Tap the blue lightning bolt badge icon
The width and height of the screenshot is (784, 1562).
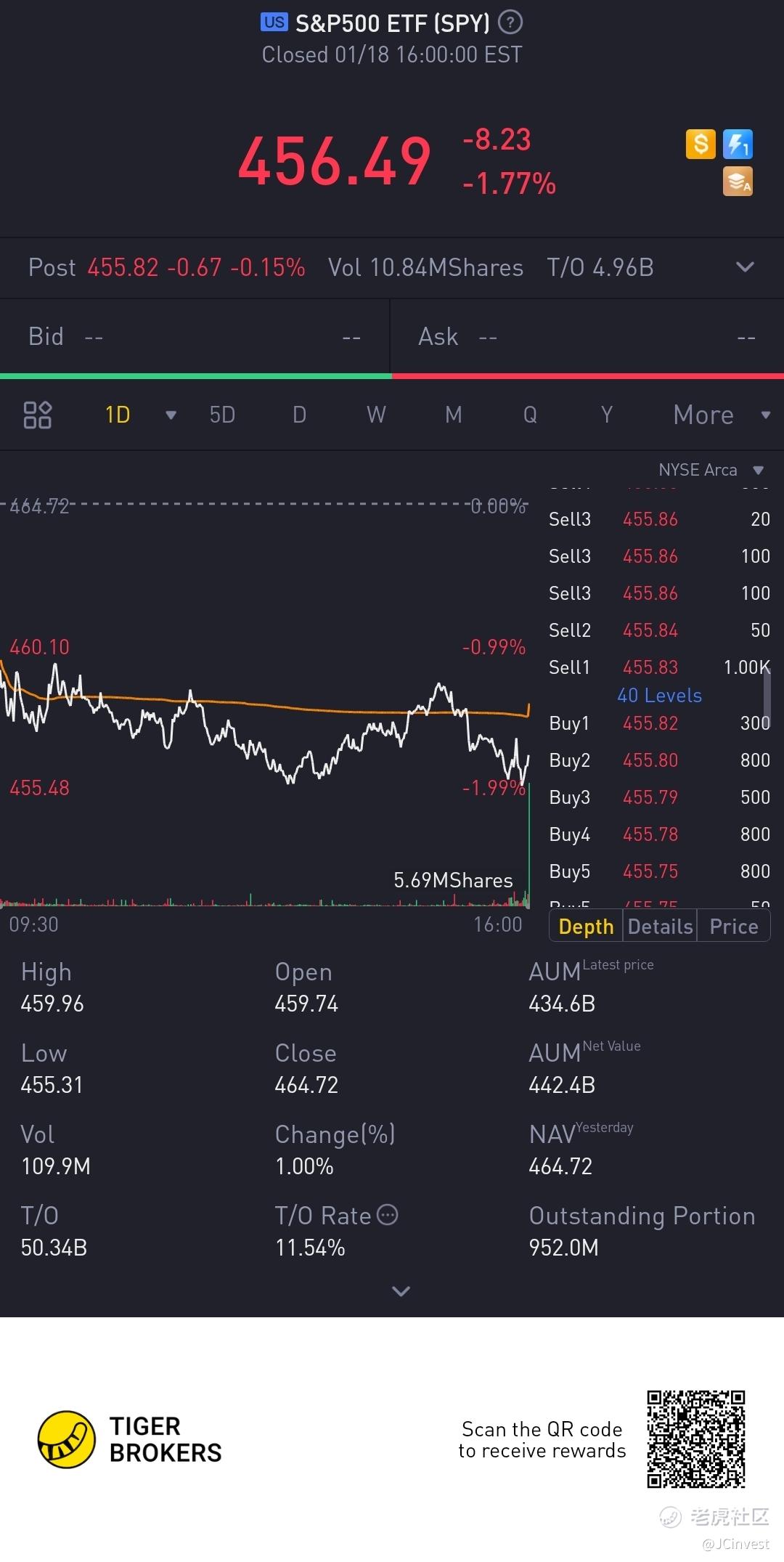738,144
